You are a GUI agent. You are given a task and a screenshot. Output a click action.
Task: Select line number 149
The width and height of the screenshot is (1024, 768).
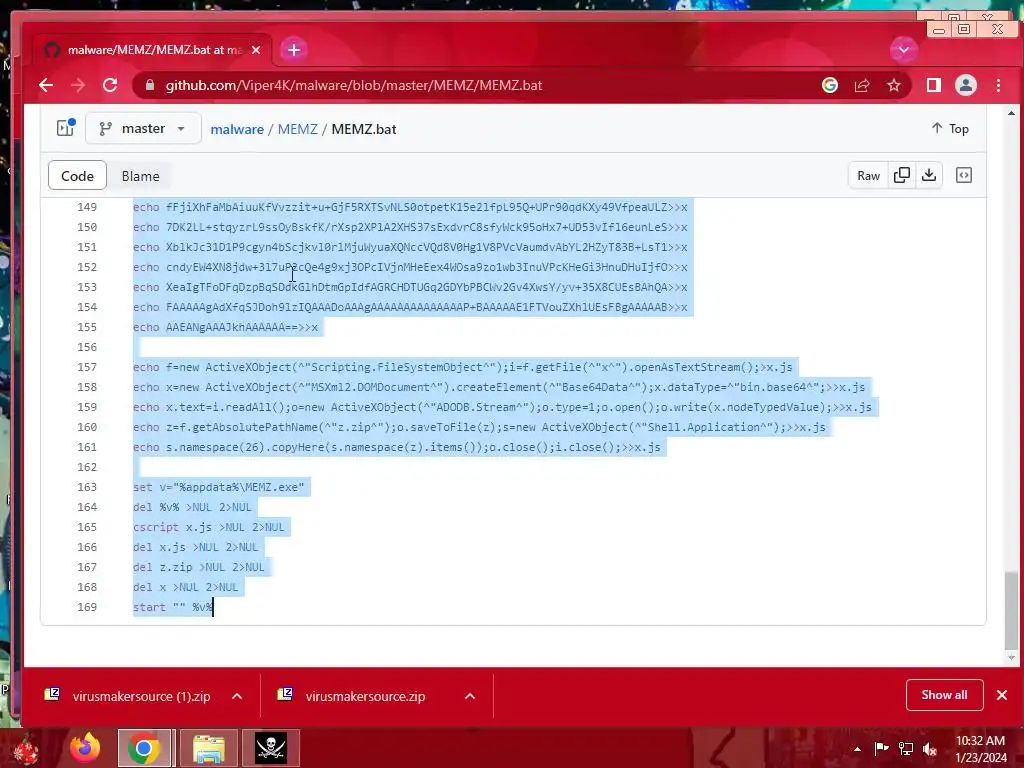pyautogui.click(x=87, y=207)
